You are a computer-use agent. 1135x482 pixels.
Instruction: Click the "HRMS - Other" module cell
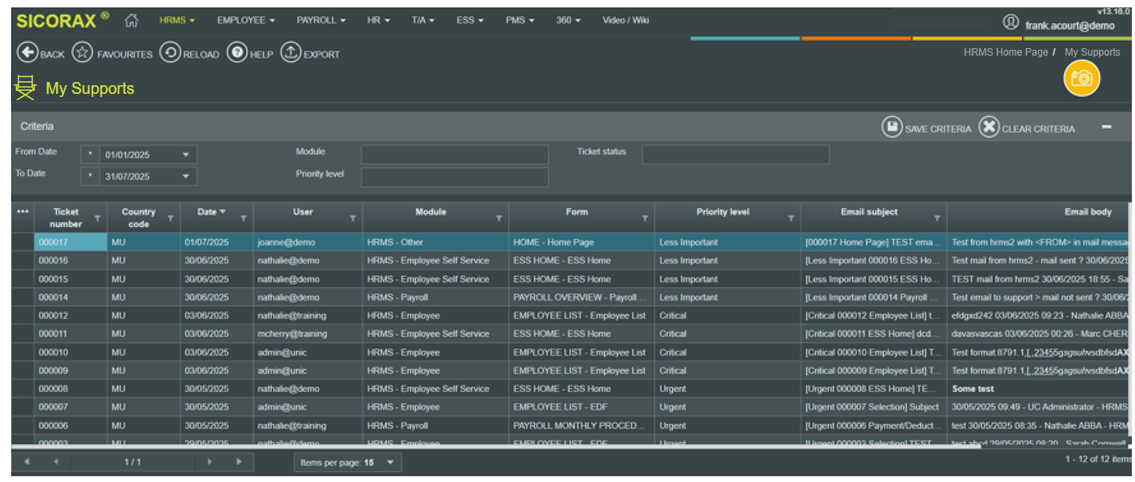(x=436, y=242)
